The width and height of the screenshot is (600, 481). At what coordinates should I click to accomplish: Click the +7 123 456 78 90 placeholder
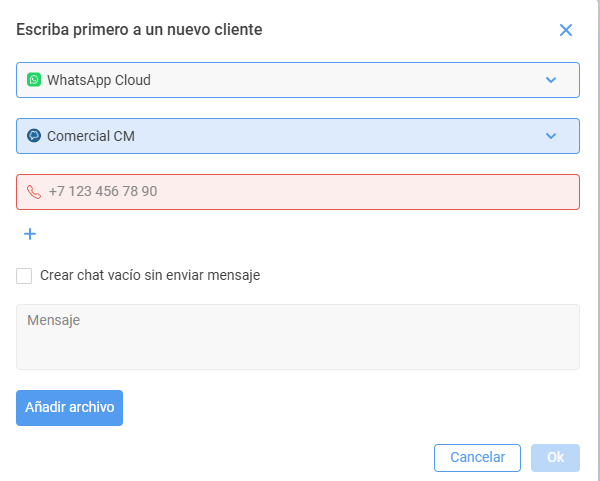[103, 191]
